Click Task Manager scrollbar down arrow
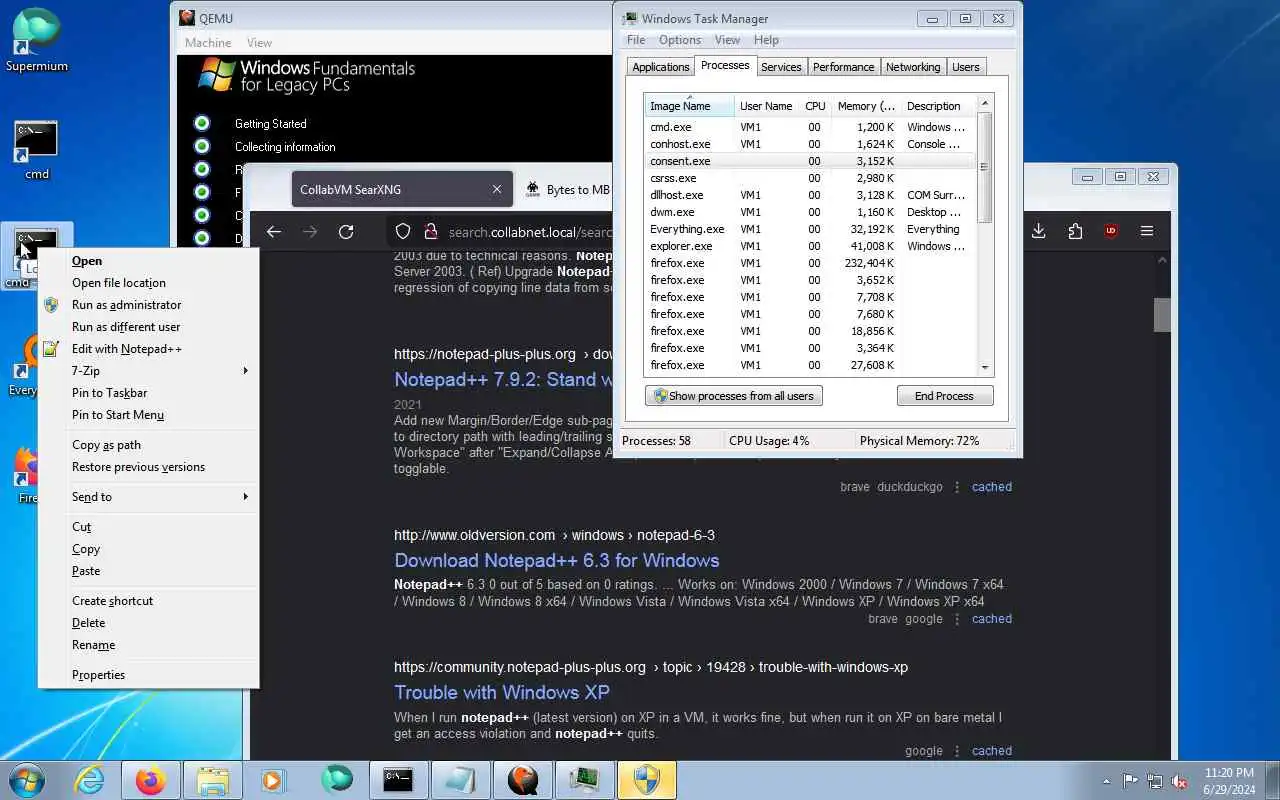Image resolution: width=1280 pixels, height=800 pixels. coord(985,368)
